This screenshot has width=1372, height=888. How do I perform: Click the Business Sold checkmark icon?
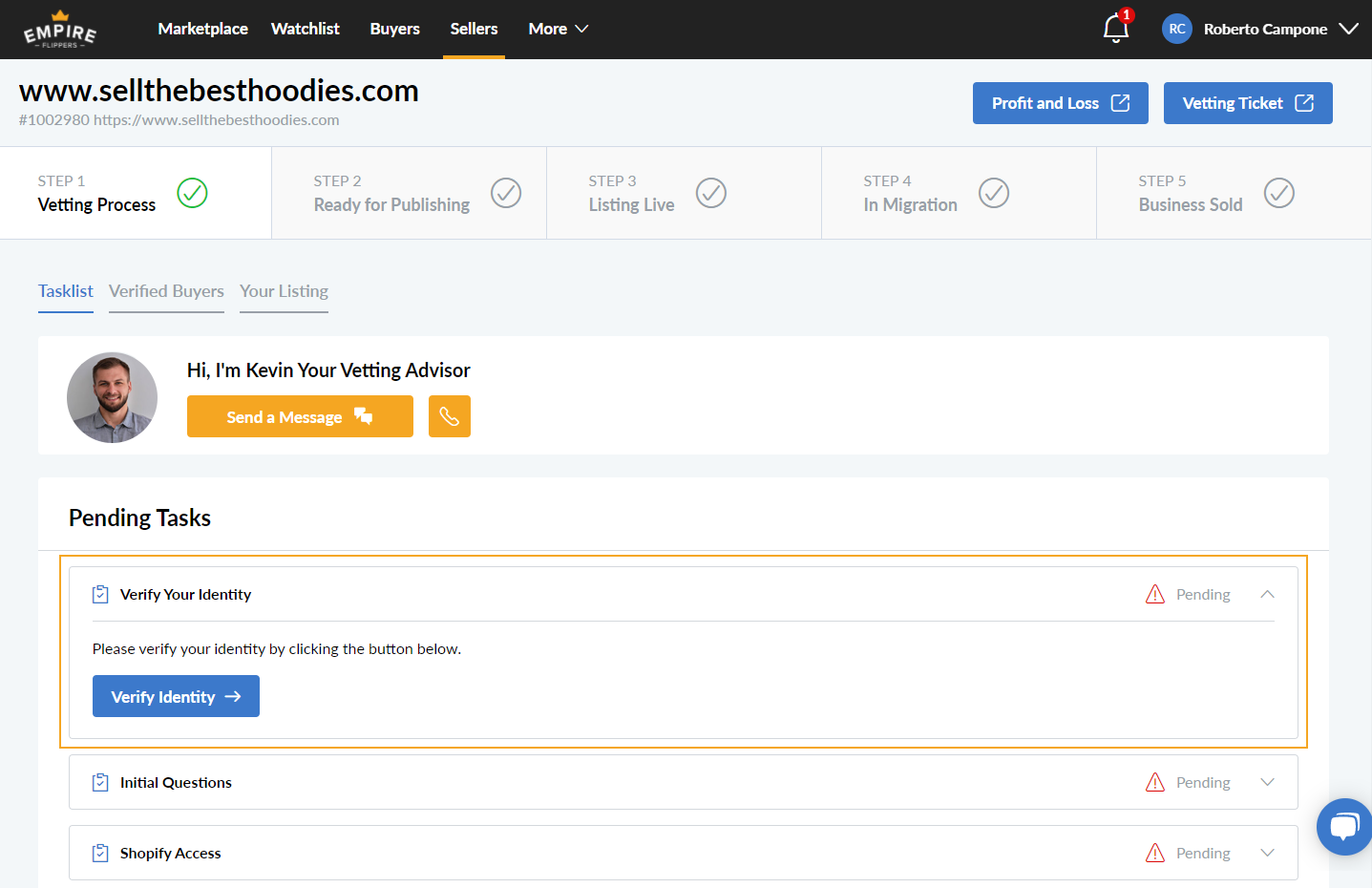1279,193
